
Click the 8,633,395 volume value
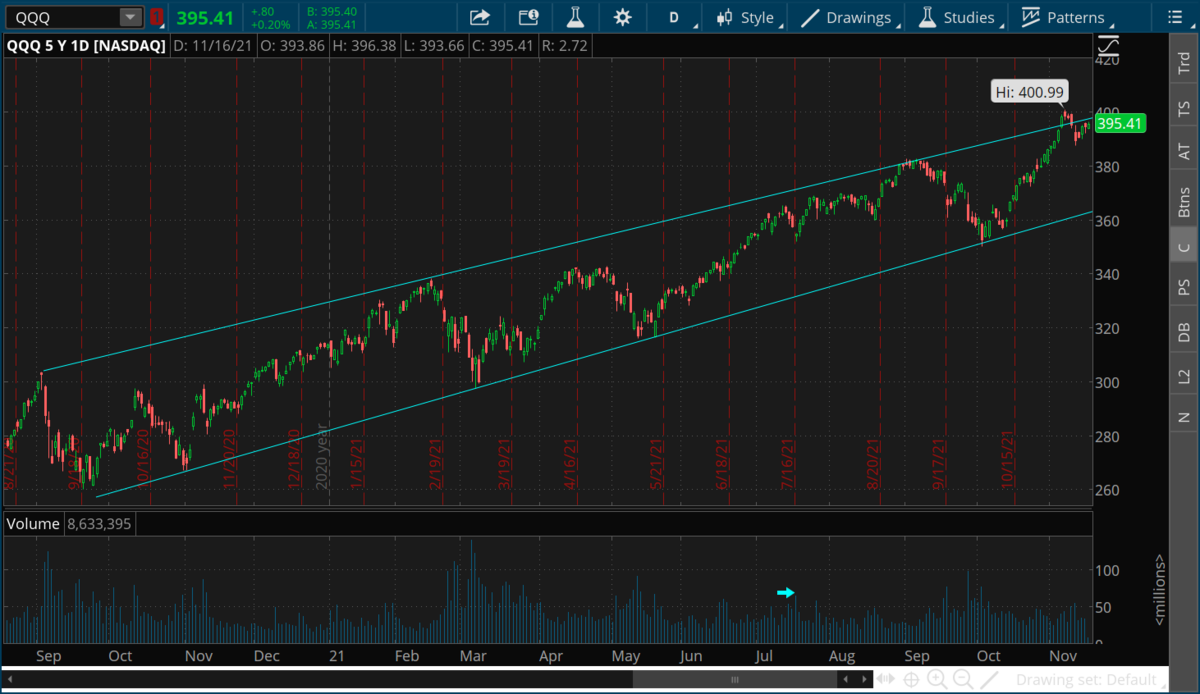coord(99,523)
